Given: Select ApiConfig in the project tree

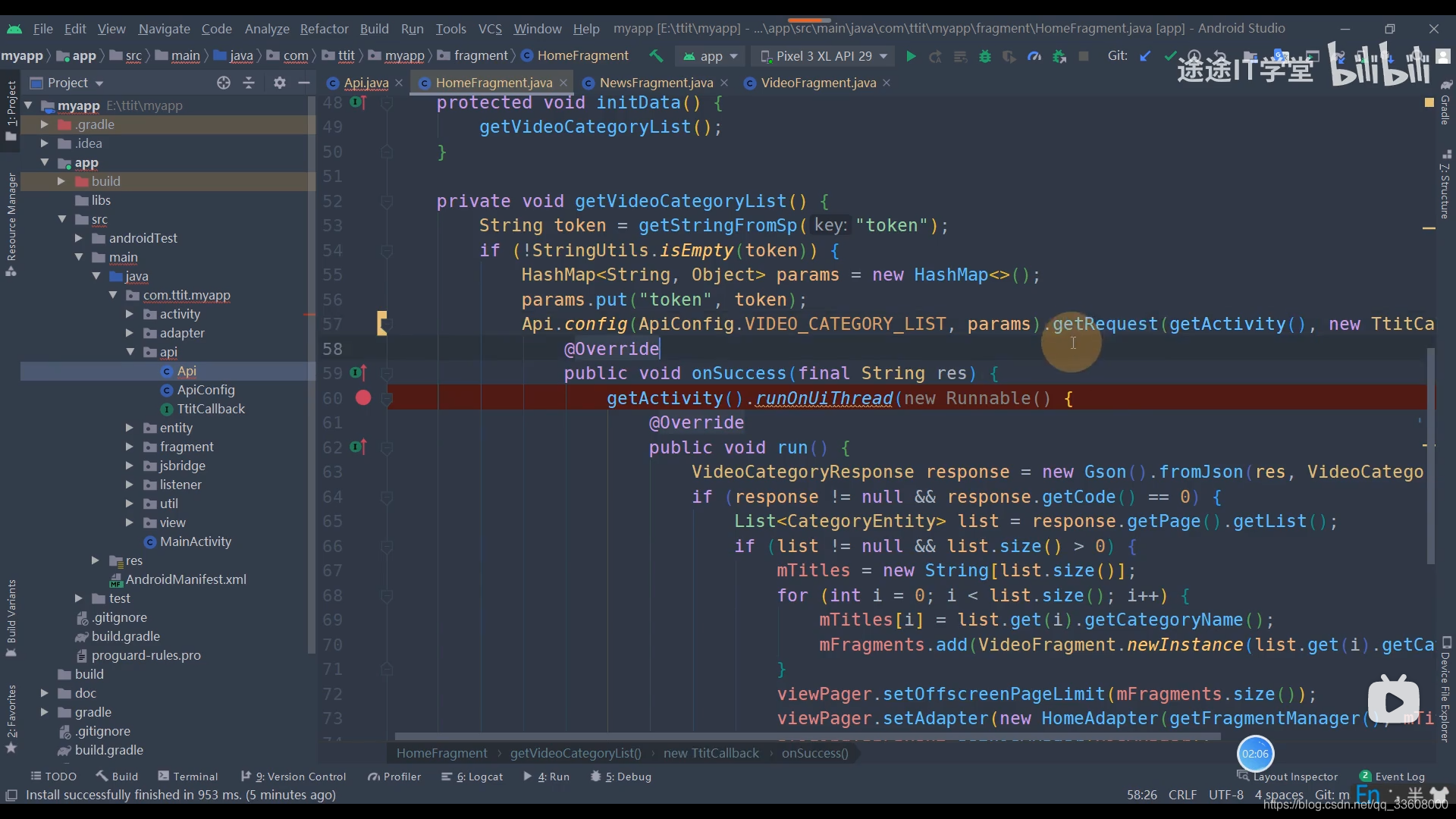Looking at the screenshot, I should [206, 390].
